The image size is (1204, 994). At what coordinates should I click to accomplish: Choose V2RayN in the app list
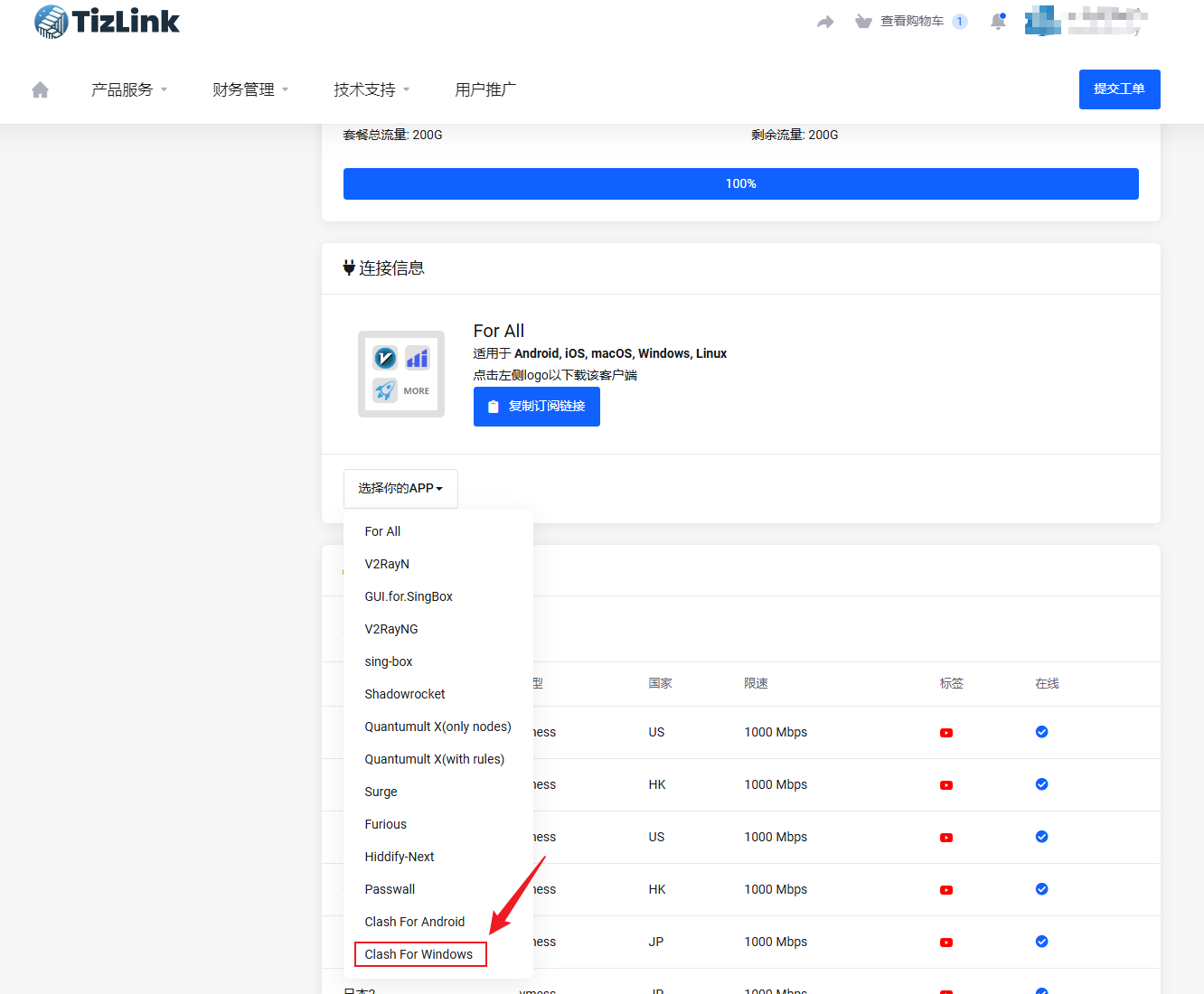pyautogui.click(x=438, y=564)
